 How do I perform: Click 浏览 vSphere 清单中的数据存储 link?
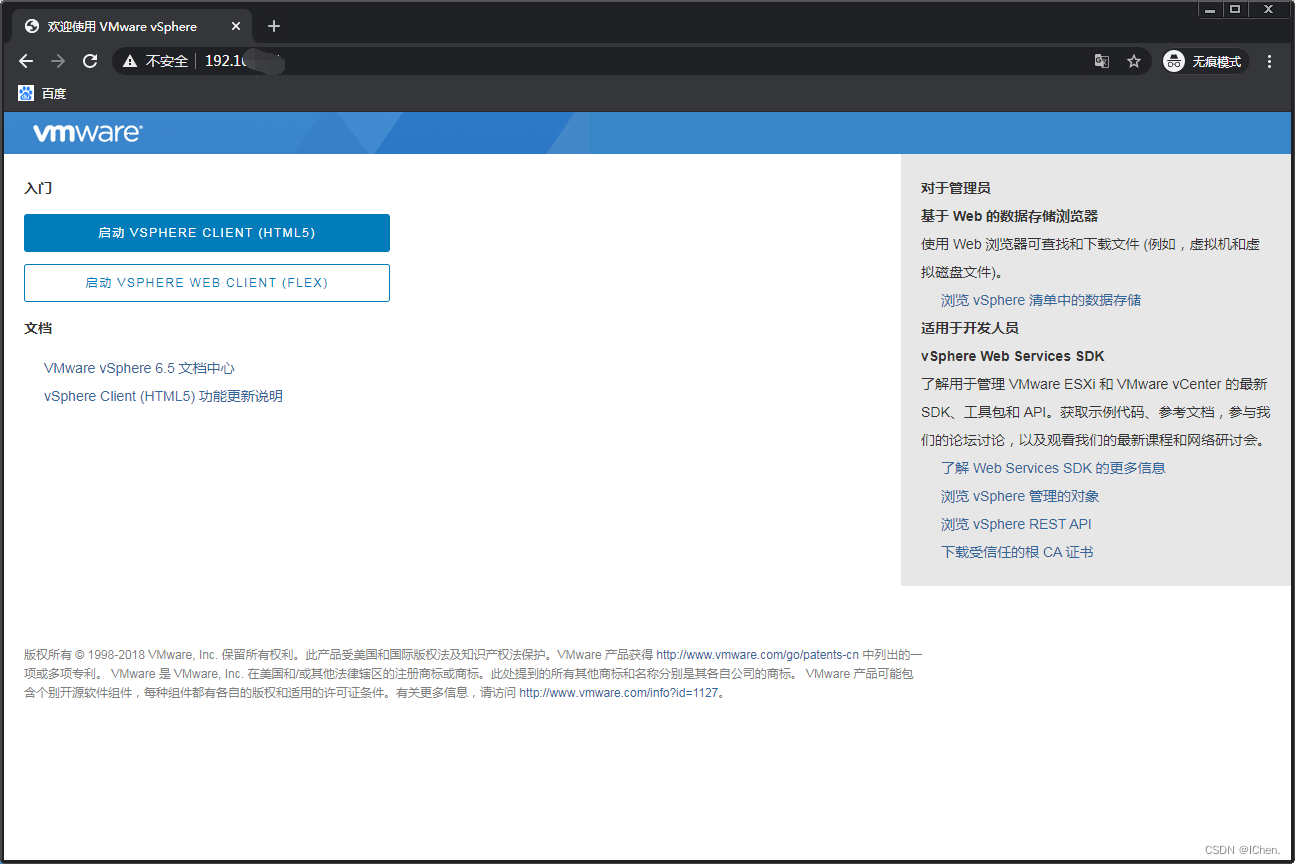1041,300
